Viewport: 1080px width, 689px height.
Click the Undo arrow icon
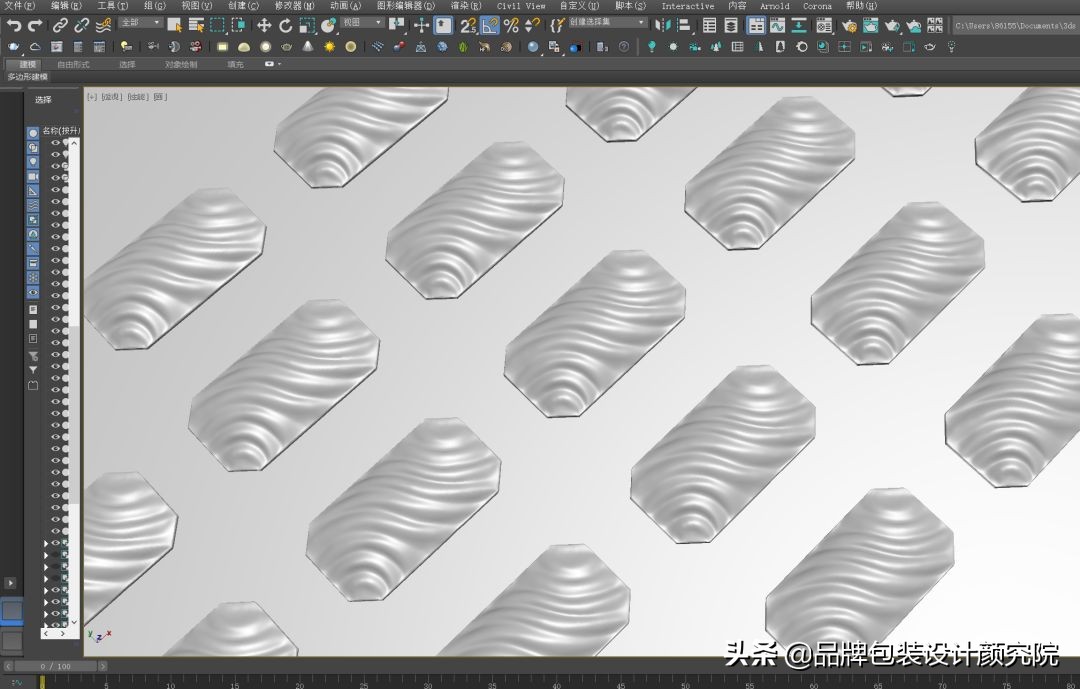(14, 25)
